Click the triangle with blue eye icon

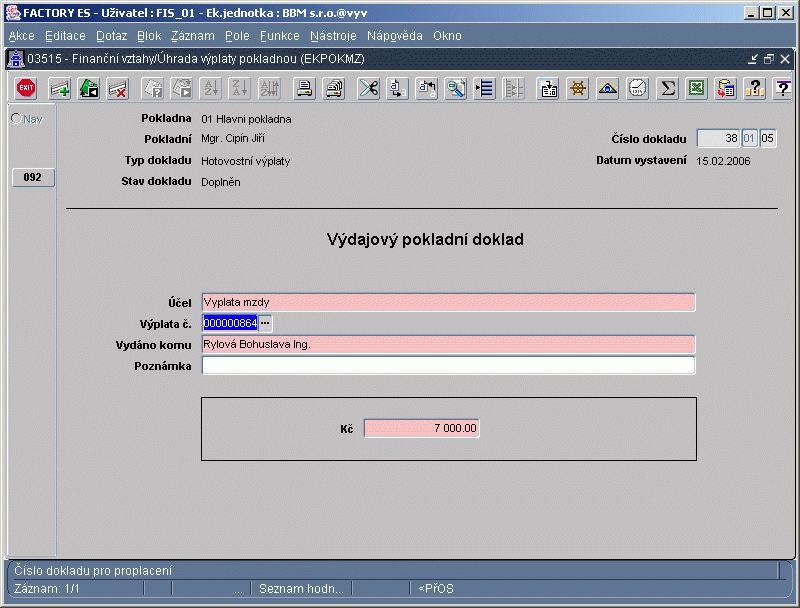[608, 88]
